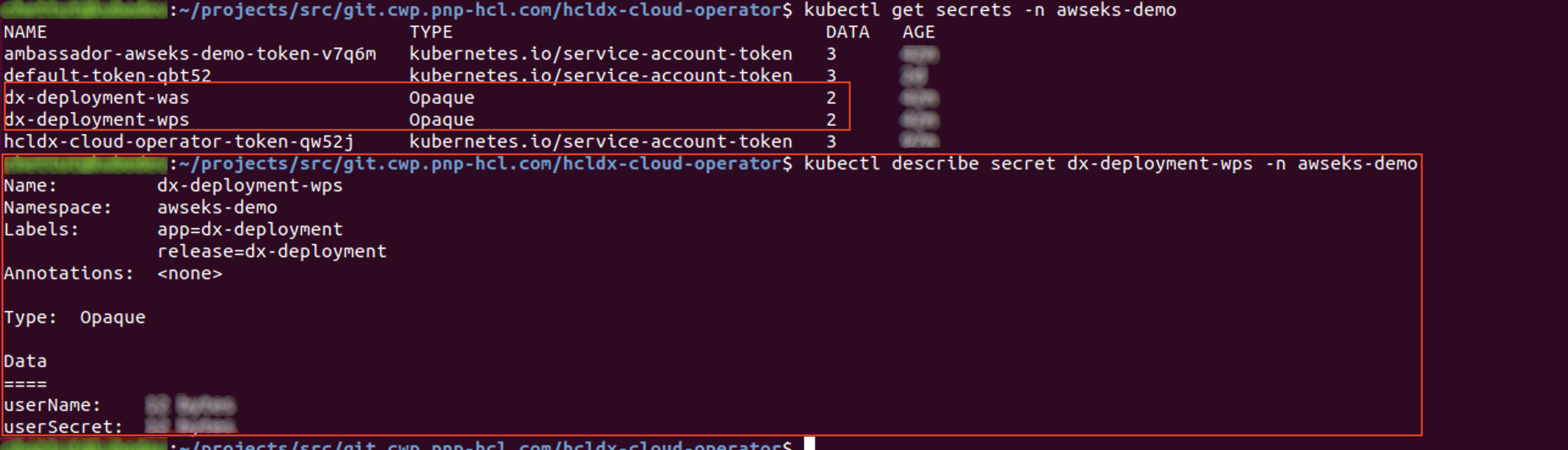Click the userName: data key

click(x=52, y=405)
